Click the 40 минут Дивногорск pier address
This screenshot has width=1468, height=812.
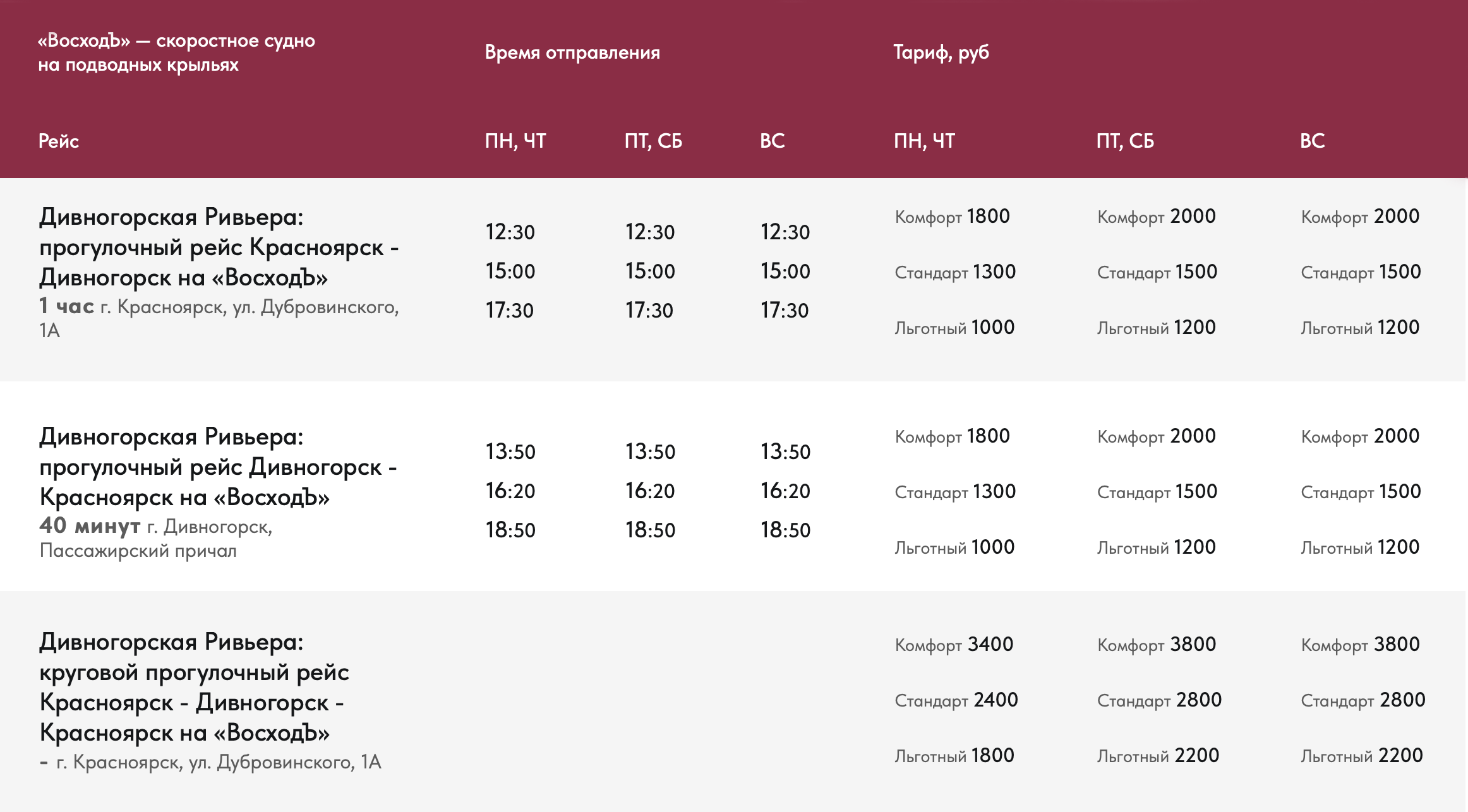click(x=155, y=538)
